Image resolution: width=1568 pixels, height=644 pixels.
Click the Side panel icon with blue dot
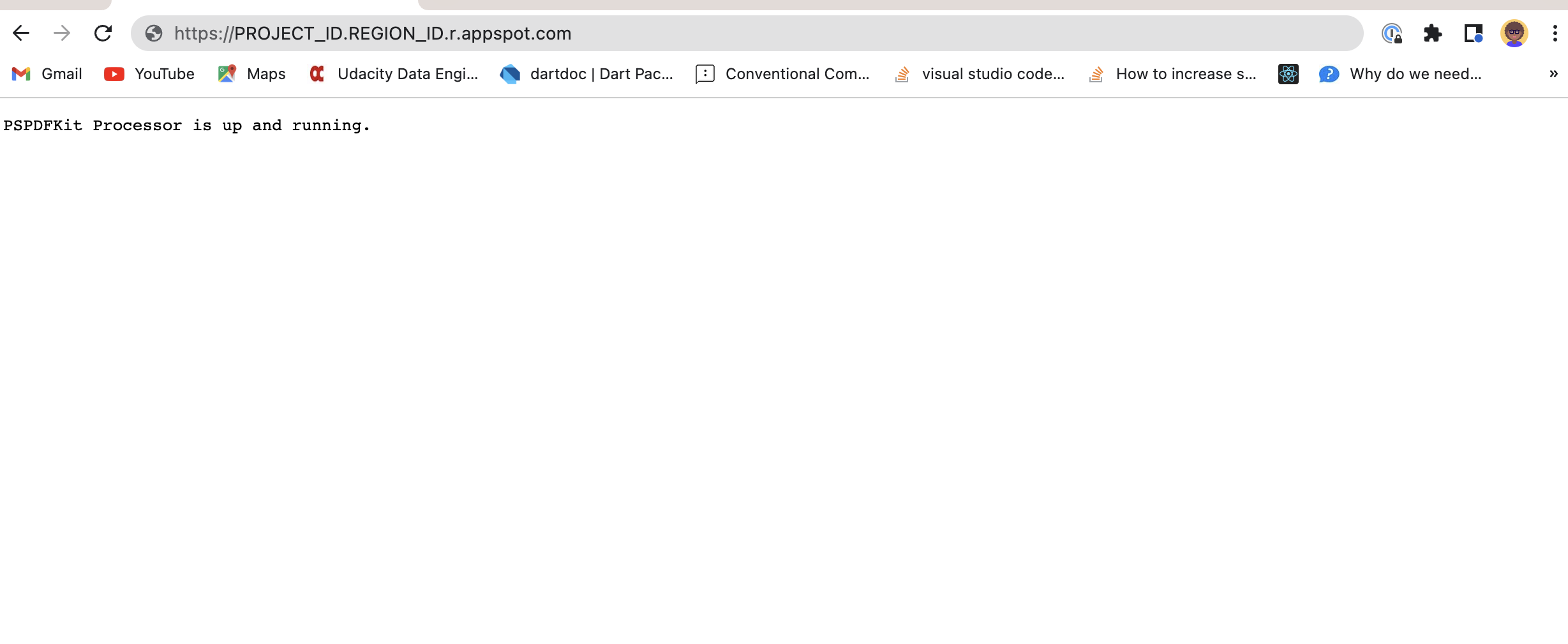1474,33
